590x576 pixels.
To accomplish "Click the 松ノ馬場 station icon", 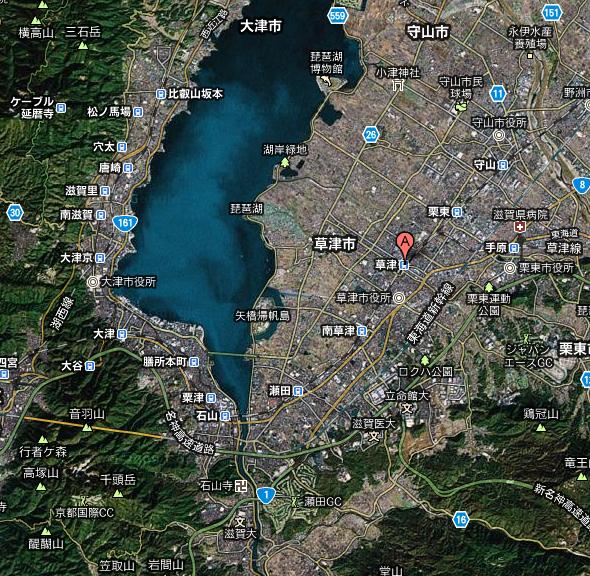I will point(138,112).
